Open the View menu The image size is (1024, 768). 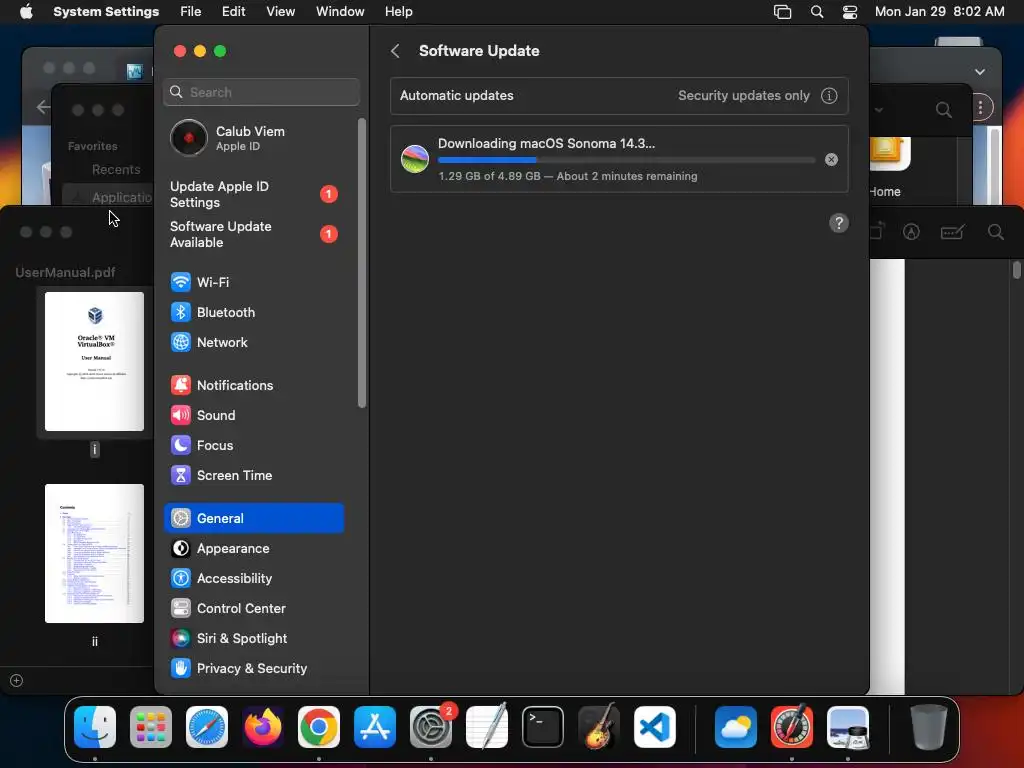[x=280, y=12]
